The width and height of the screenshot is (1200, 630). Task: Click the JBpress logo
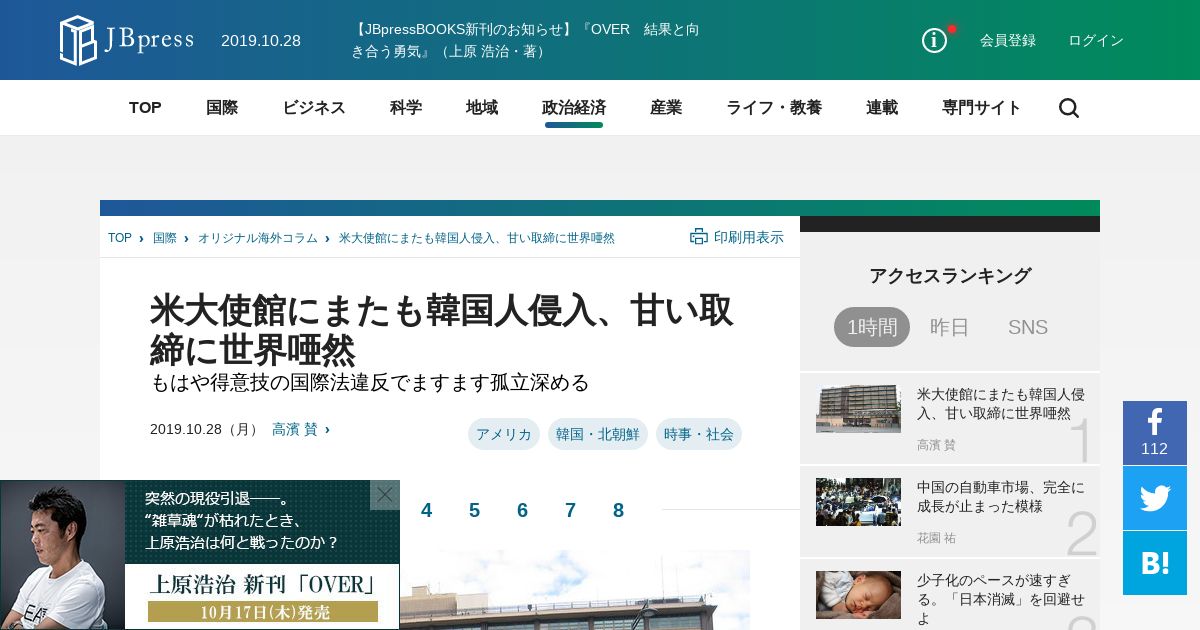[126, 40]
